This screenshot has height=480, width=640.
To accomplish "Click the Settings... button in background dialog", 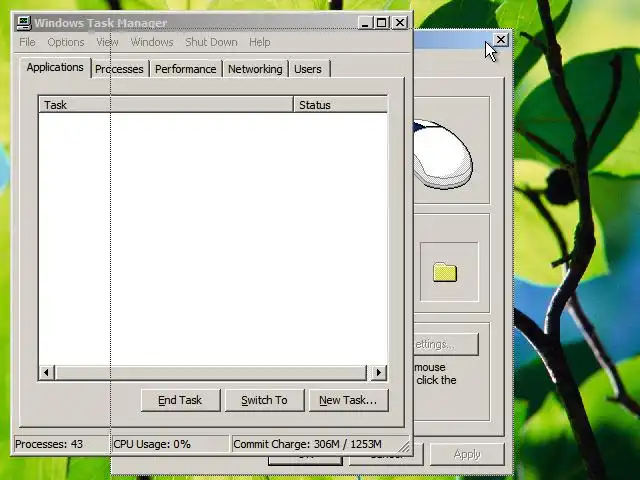I will point(445,344).
